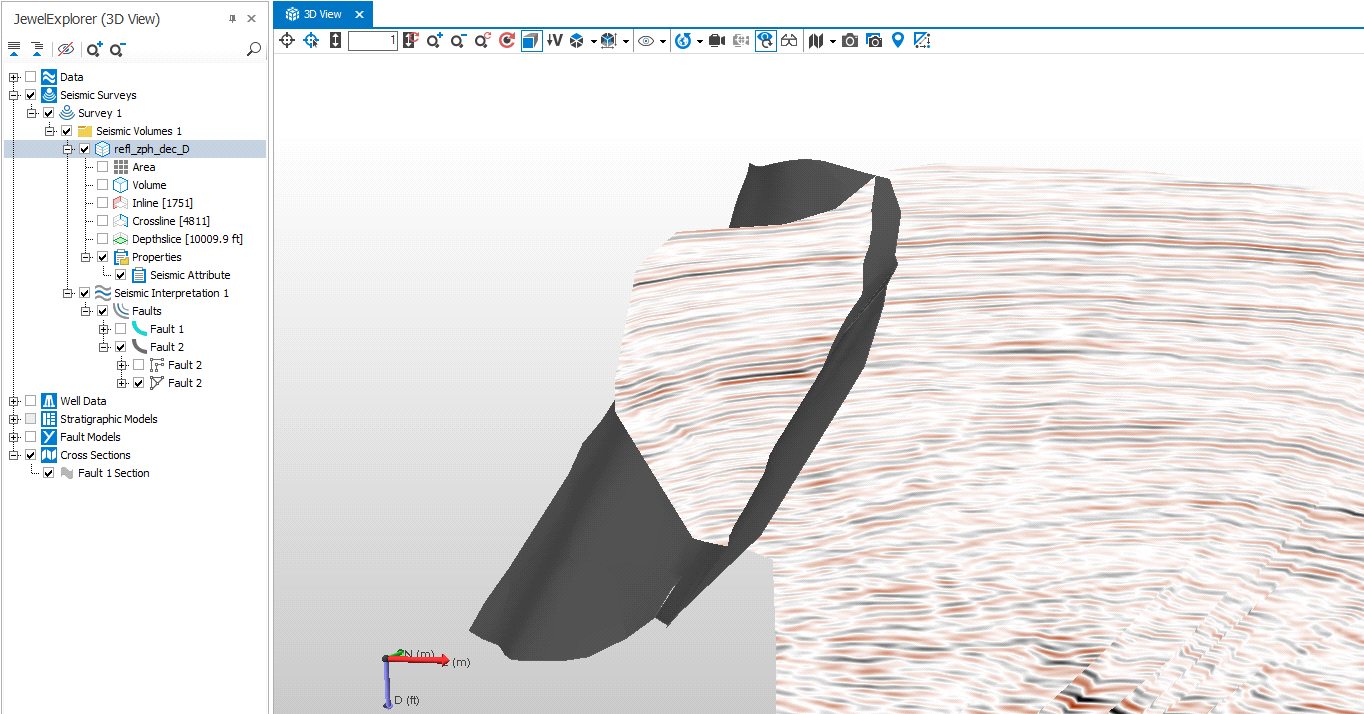Pin the JewelExplorer panel
Screen dimensions: 1364x714
[x=232, y=19]
